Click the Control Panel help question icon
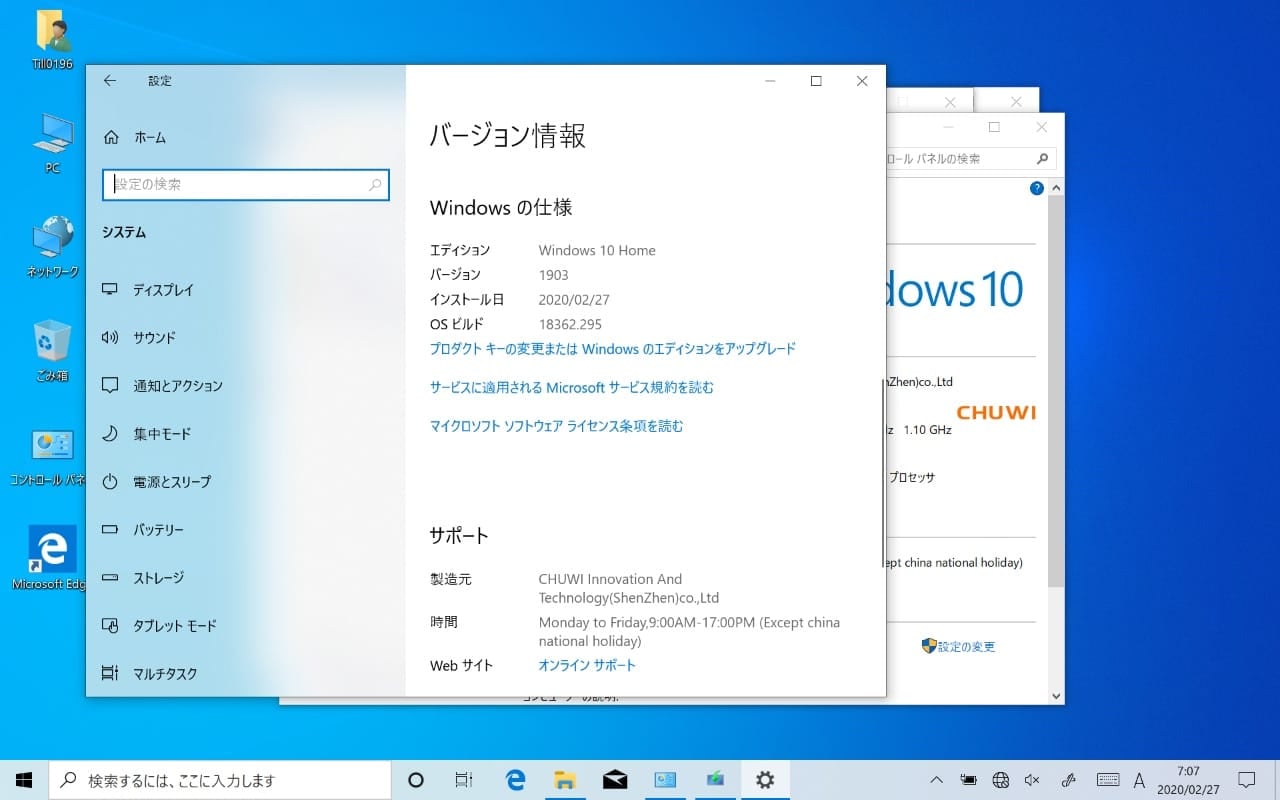The height and width of the screenshot is (800, 1280). (x=1036, y=188)
